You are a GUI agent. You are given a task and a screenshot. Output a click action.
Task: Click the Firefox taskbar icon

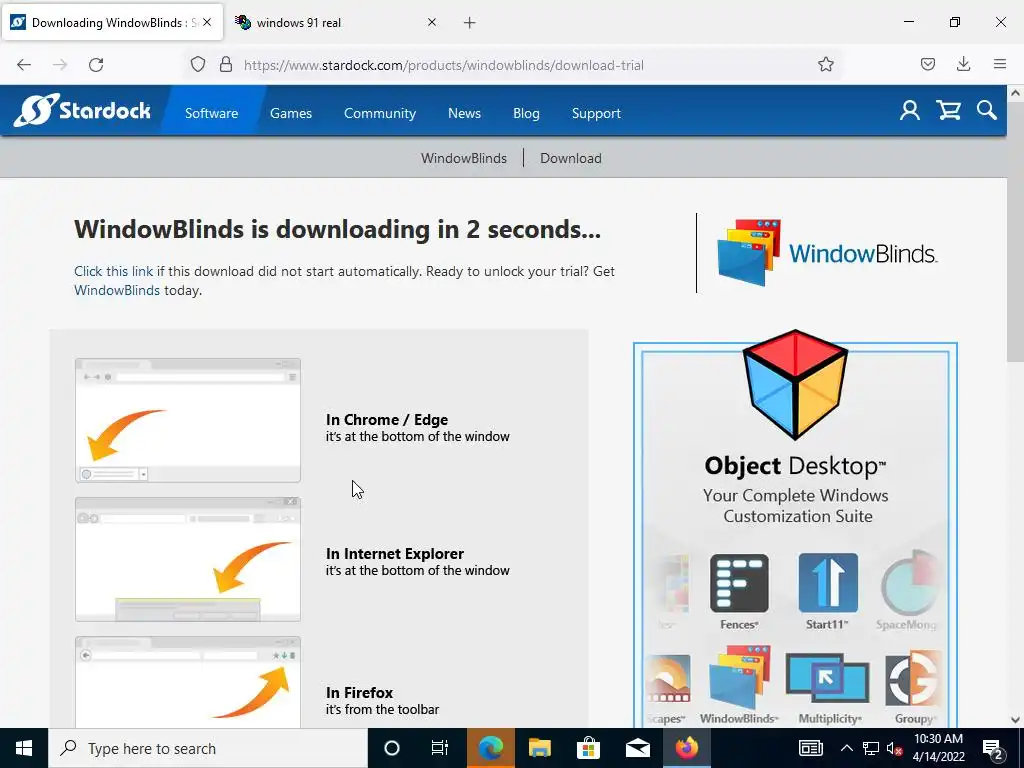click(x=686, y=748)
